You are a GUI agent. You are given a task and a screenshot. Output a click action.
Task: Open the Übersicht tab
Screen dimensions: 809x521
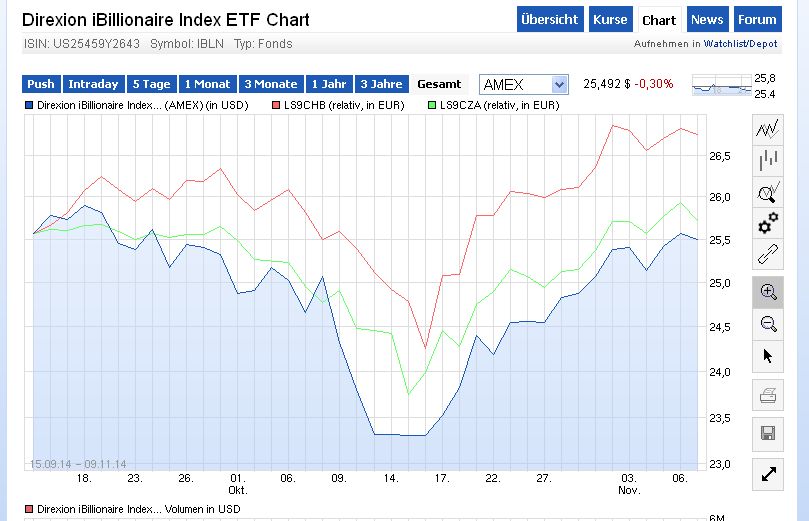[x=550, y=20]
